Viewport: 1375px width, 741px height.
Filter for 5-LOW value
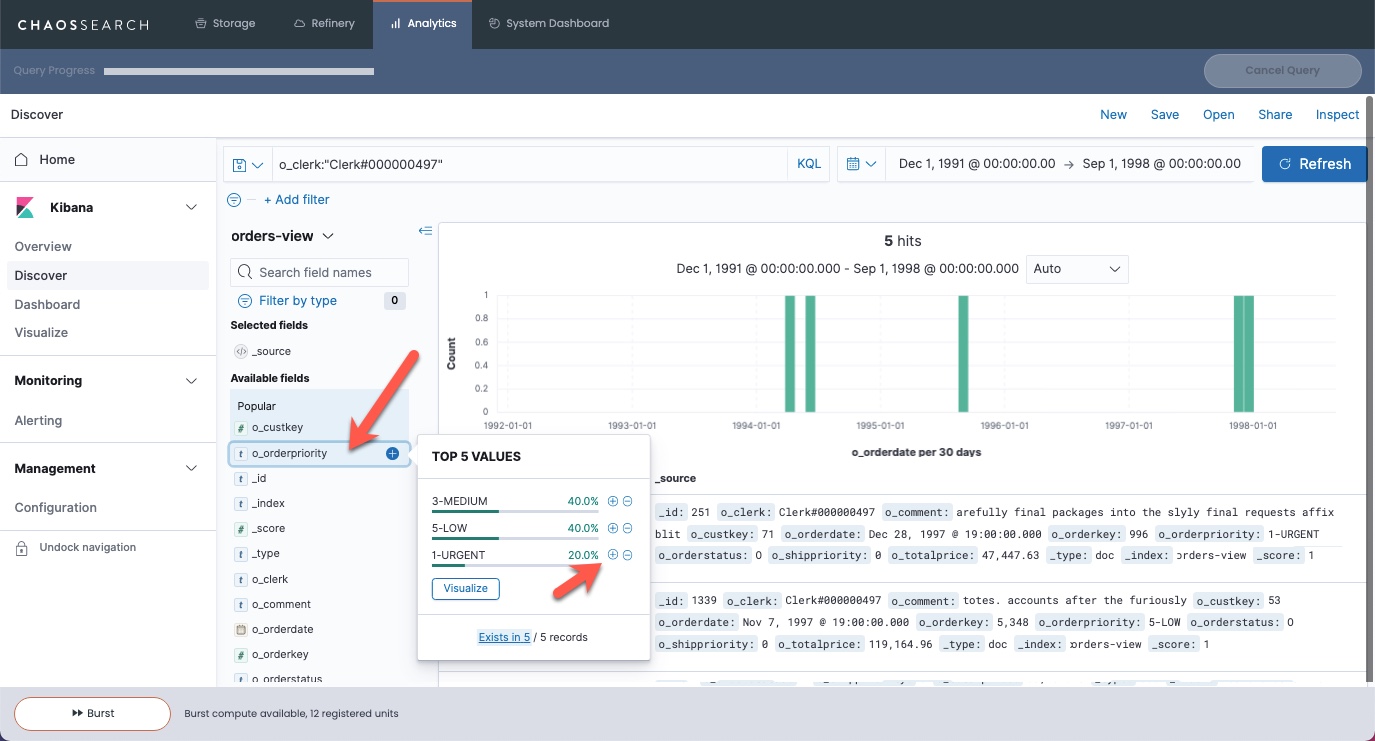pyautogui.click(x=613, y=528)
